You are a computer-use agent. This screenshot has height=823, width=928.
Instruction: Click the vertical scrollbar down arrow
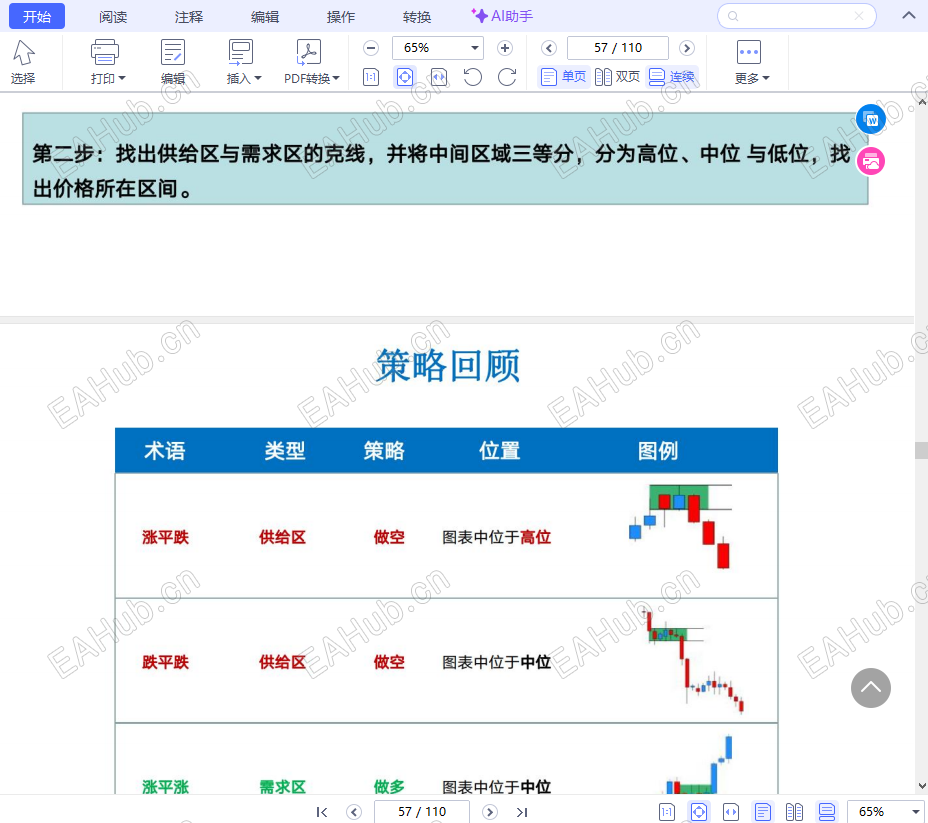pyautogui.click(x=921, y=786)
